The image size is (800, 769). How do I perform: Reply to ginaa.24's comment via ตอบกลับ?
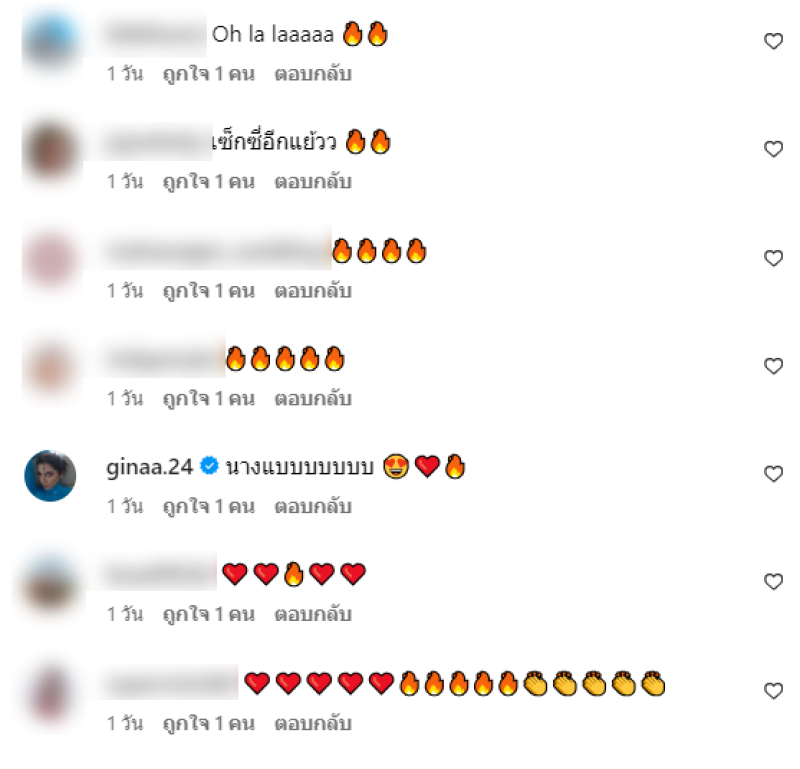point(313,507)
